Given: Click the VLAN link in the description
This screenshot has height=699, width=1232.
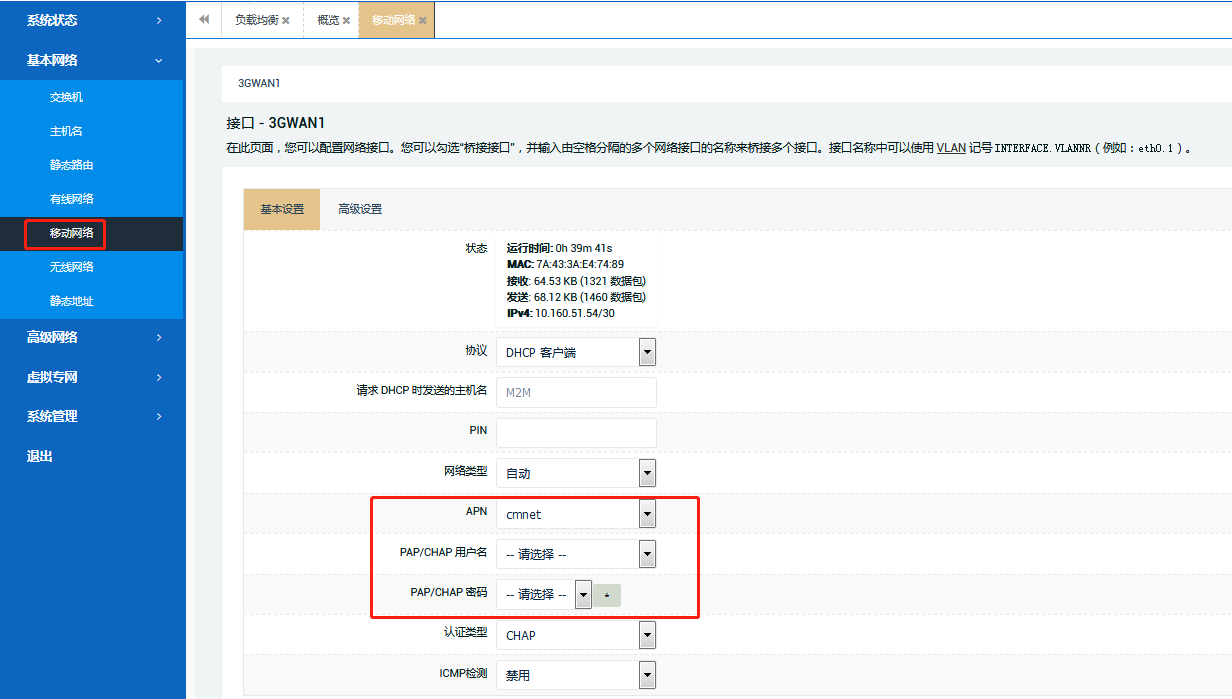Looking at the screenshot, I should [950, 147].
